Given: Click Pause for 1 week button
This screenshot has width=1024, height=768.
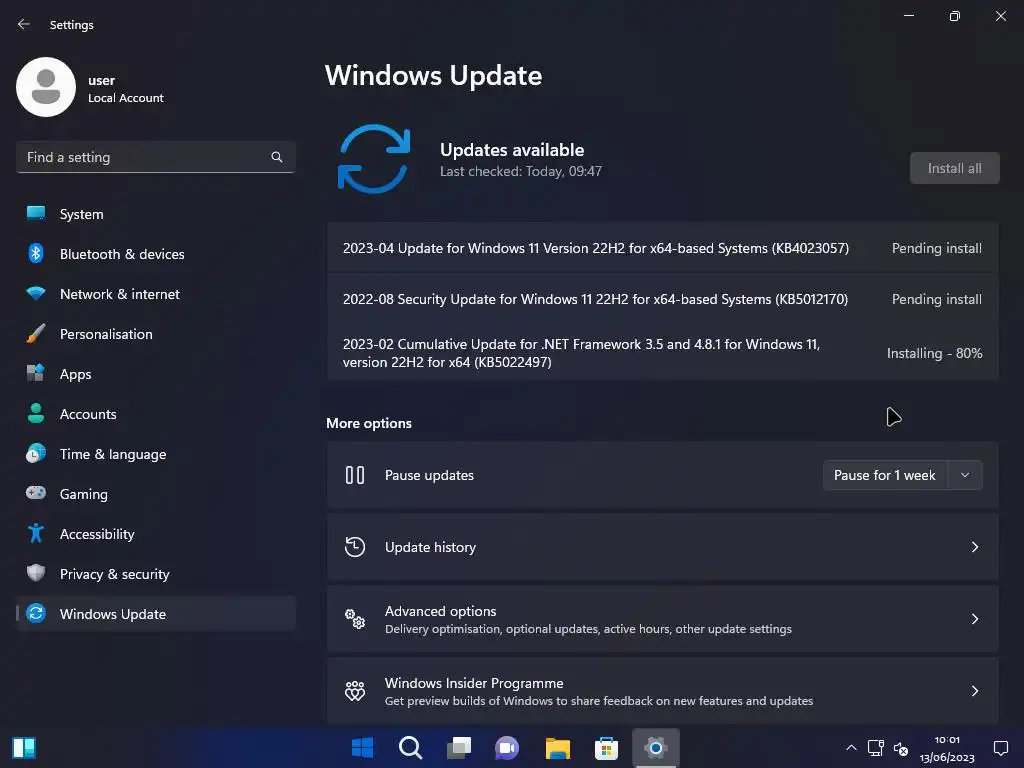Looking at the screenshot, I should click(x=885, y=475).
